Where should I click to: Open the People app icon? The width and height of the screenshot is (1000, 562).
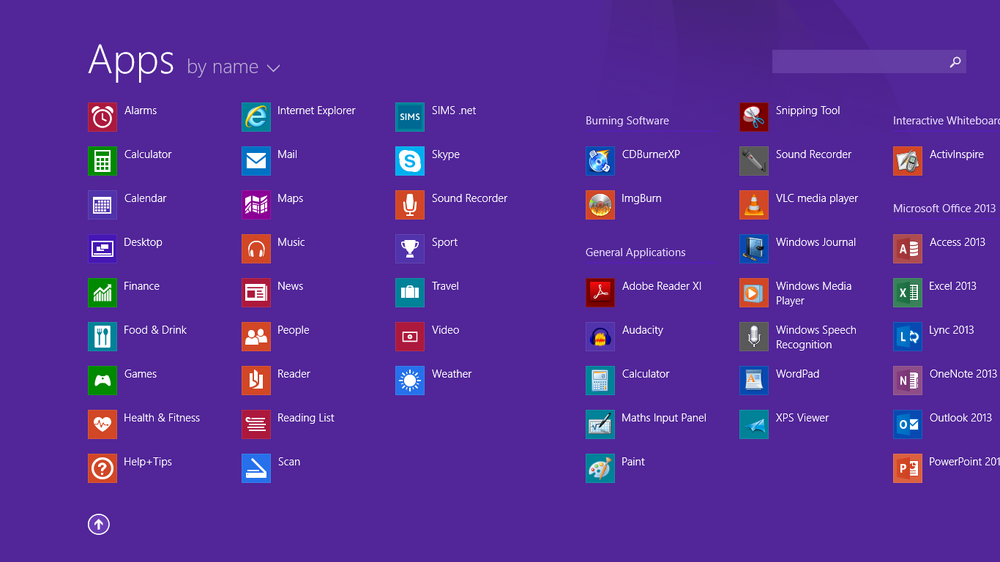click(256, 337)
